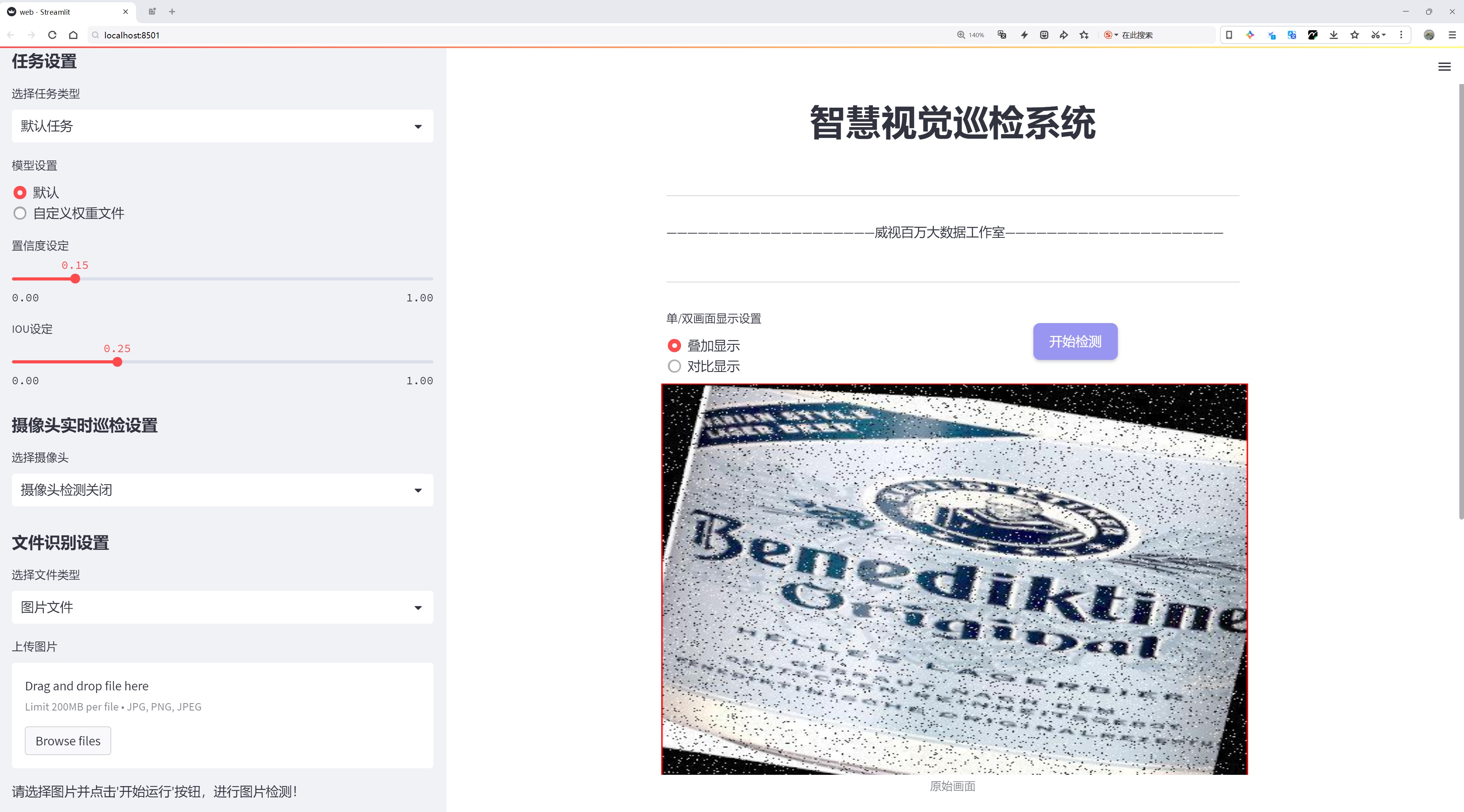This screenshot has height=812, width=1464.
Task: Go to the browser home page
Action: pyautogui.click(x=73, y=34)
